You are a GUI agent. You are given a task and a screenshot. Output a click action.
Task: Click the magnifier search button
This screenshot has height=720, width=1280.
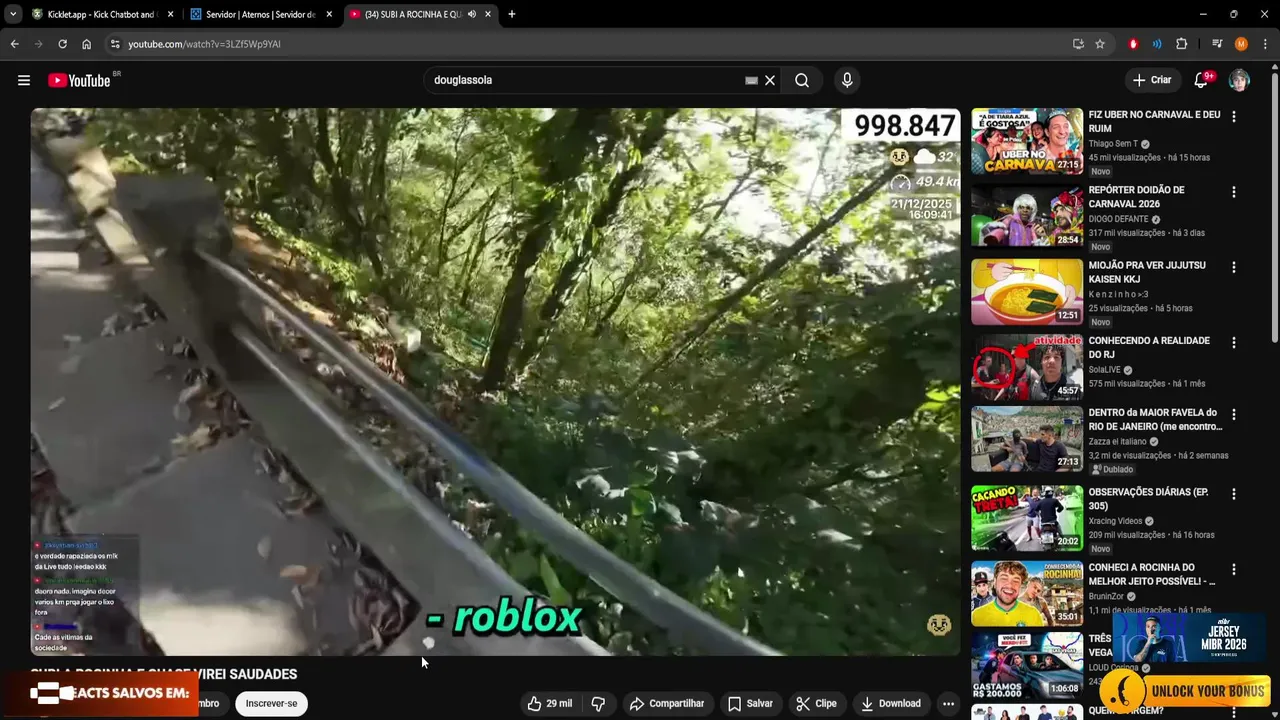[x=802, y=80]
